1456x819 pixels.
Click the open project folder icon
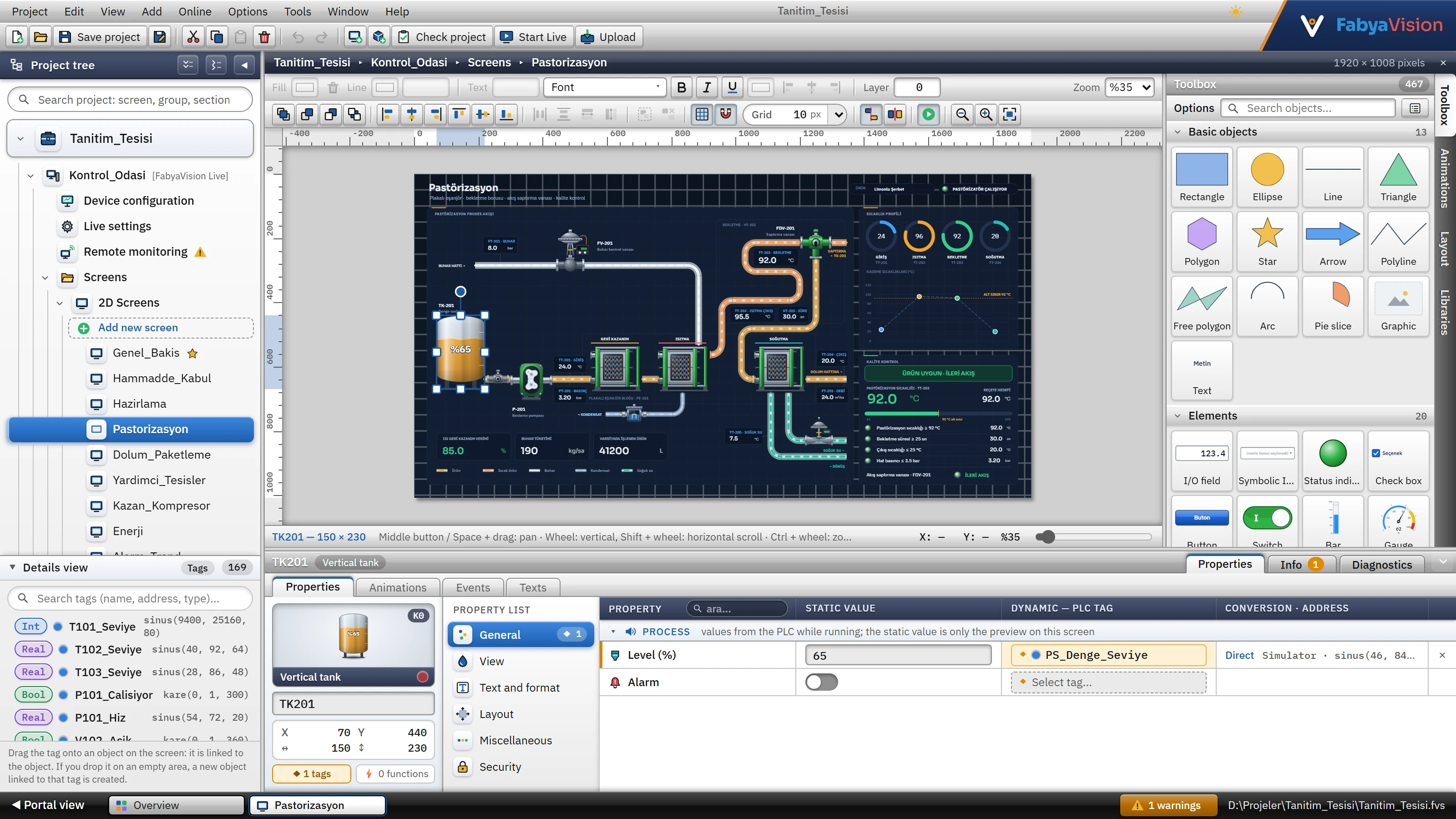click(x=40, y=37)
